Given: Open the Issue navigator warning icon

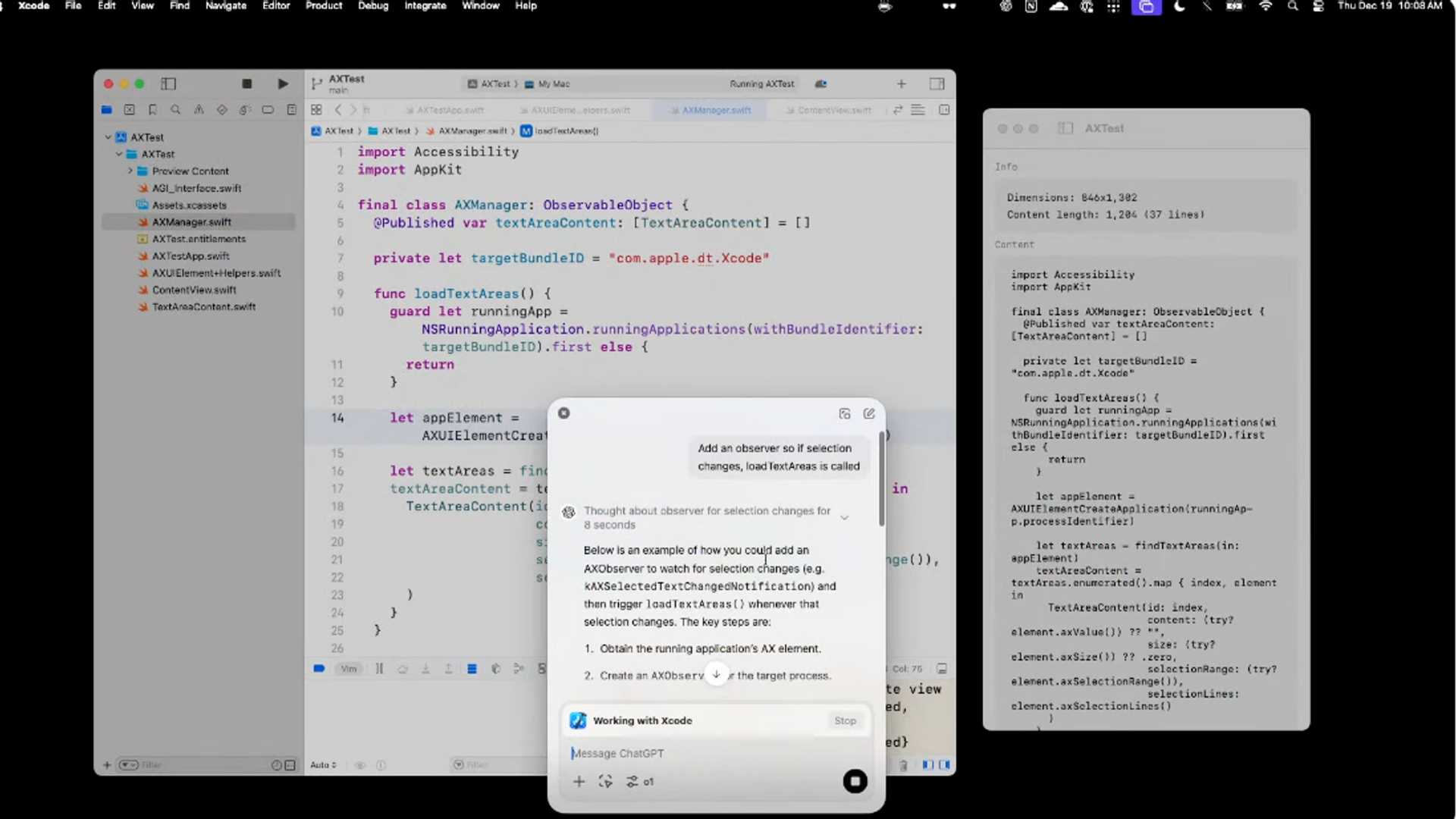Looking at the screenshot, I should (x=199, y=109).
